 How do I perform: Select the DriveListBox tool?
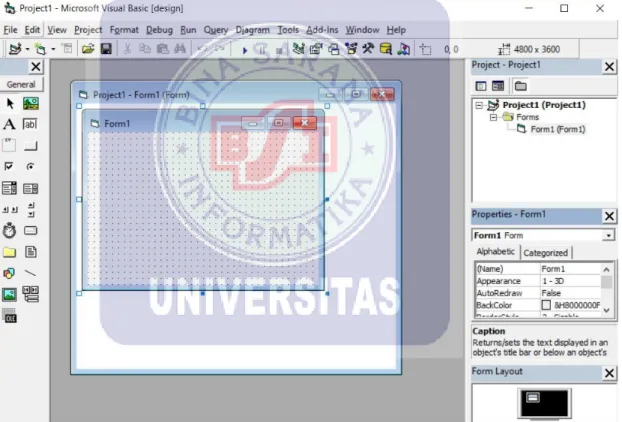(31, 230)
